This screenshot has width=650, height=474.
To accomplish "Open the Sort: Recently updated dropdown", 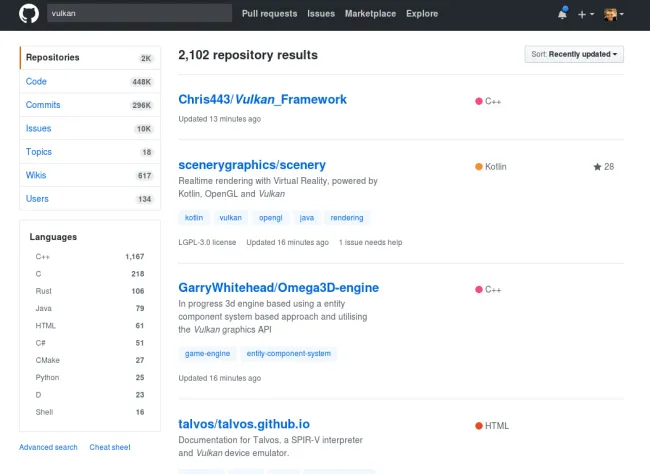I will point(574,54).
